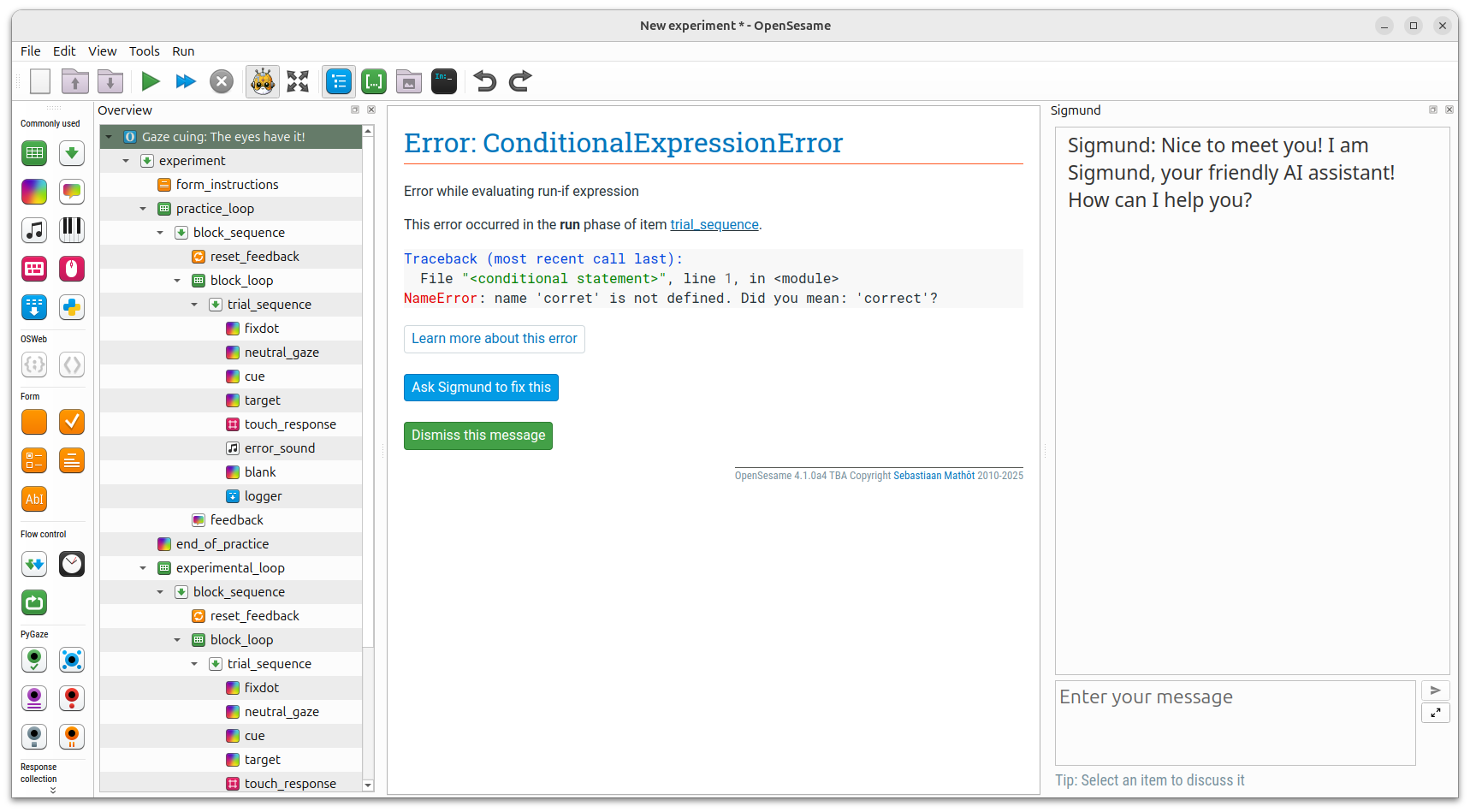Click the overview scrollbar down arrow
This screenshot has height=812, width=1470.
pyautogui.click(x=368, y=785)
